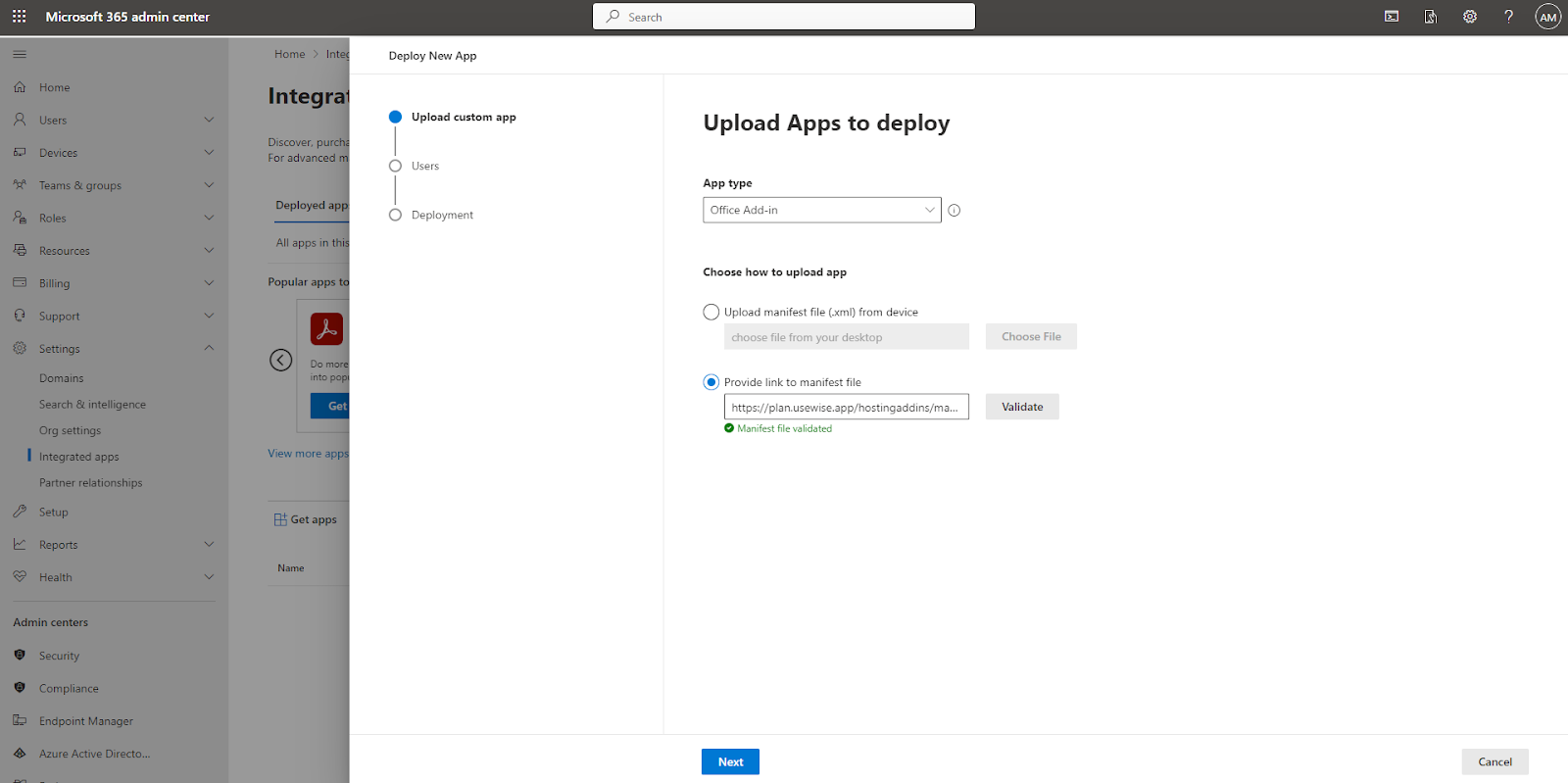Open Domains under Settings
The width and height of the screenshot is (1568, 783).
[x=61, y=378]
